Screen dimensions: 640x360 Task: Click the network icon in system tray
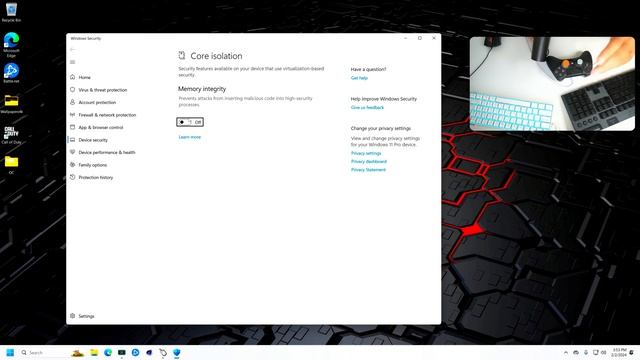[596, 352]
